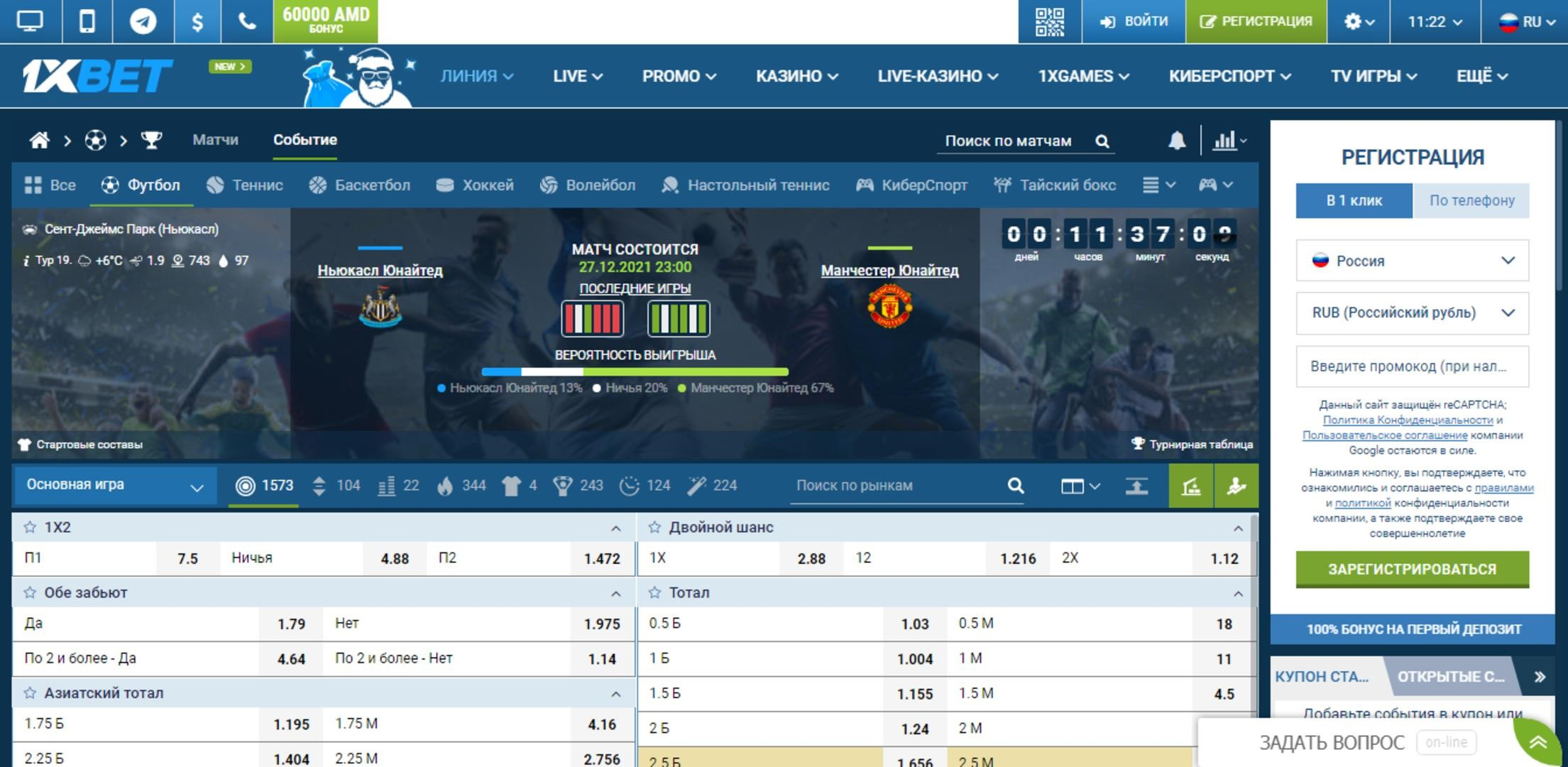Click the desktop monitor icon in top bar

(30, 21)
